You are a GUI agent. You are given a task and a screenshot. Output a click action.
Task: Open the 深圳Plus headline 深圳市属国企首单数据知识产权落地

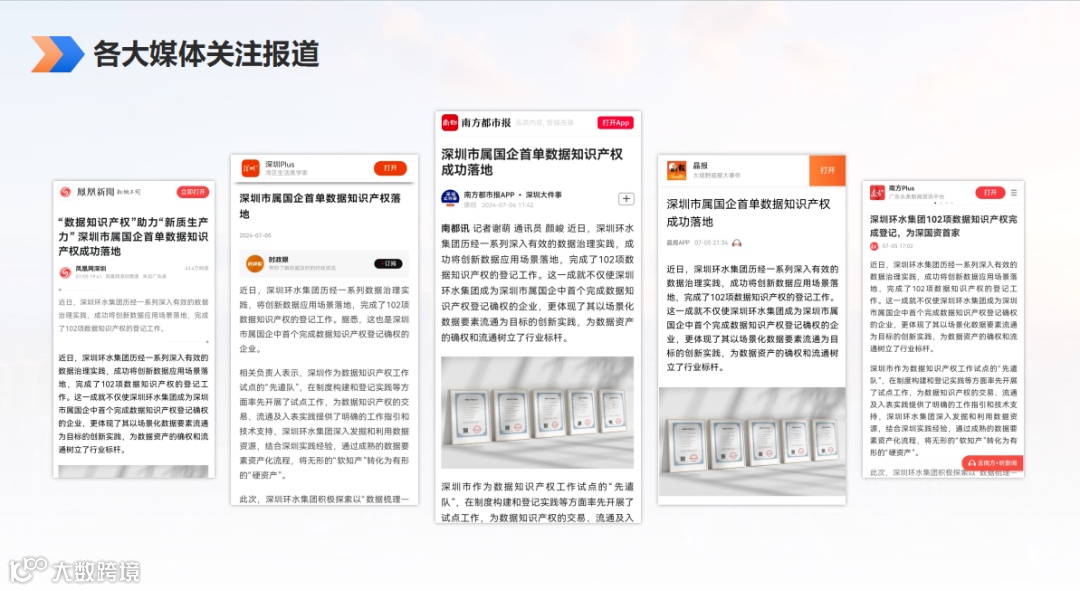320,205
